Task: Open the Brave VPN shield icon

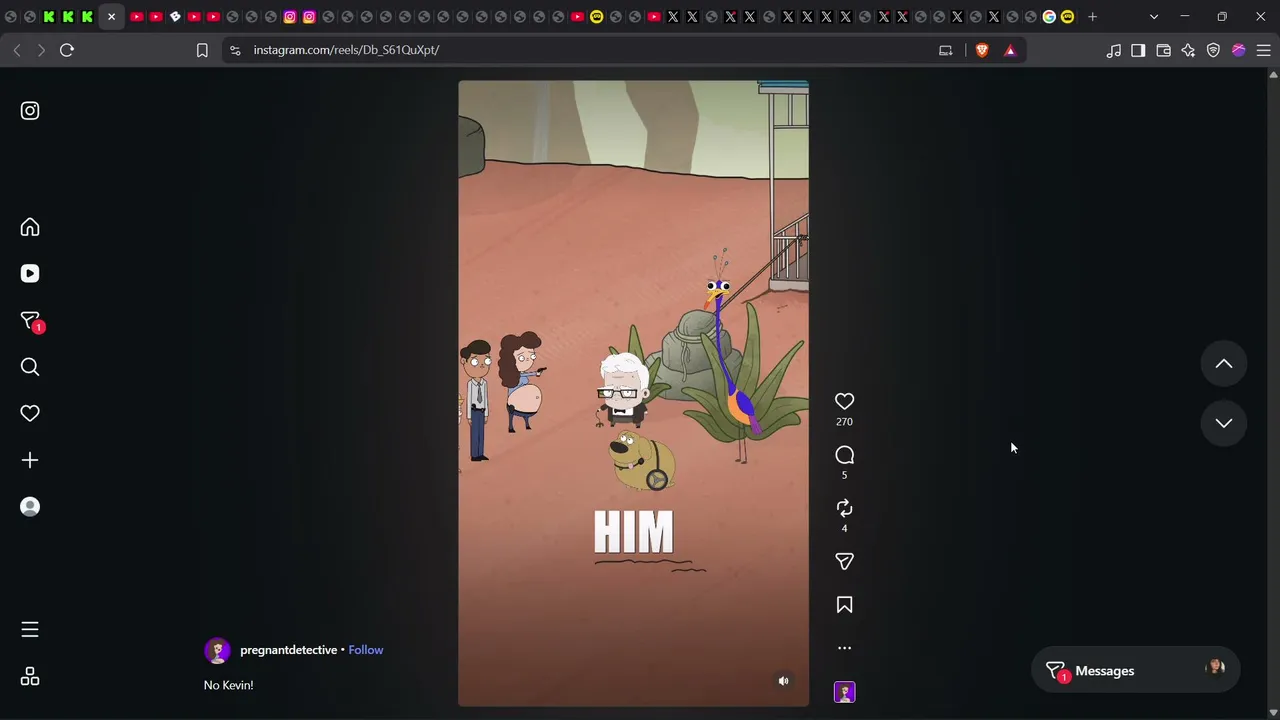Action: [1213, 50]
